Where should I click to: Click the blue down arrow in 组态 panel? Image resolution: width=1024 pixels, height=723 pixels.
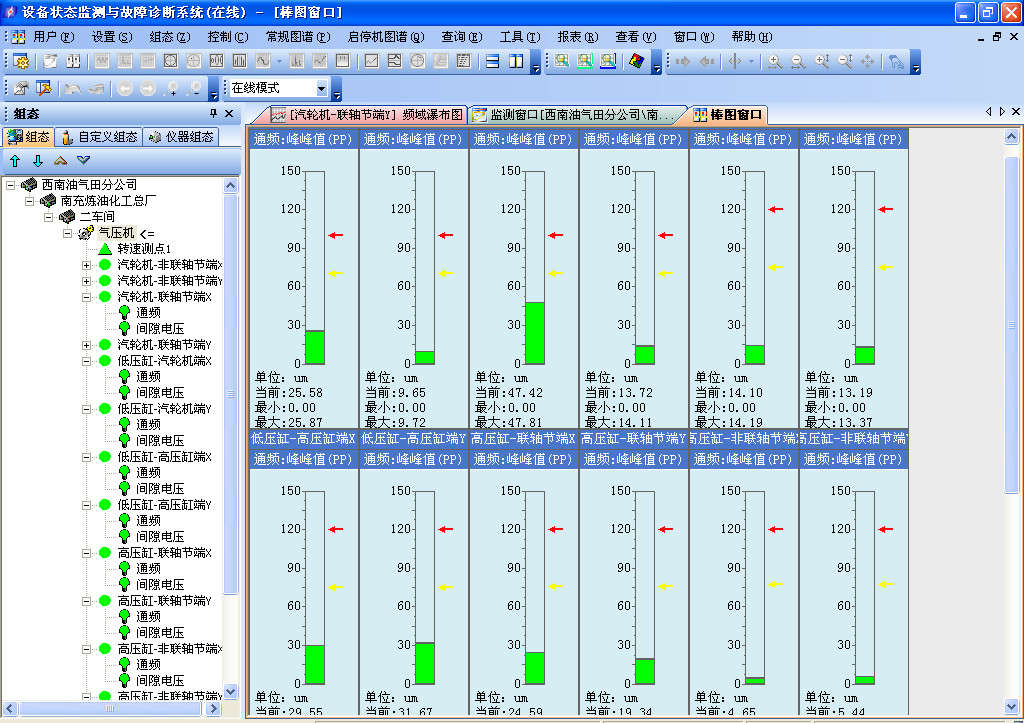point(37,160)
